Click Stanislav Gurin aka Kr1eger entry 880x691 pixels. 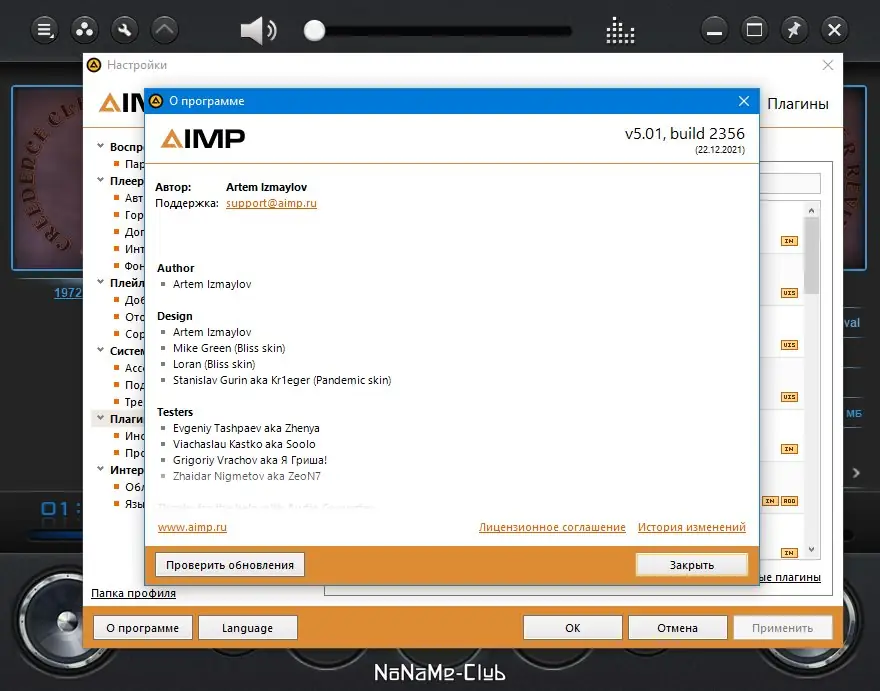click(282, 380)
